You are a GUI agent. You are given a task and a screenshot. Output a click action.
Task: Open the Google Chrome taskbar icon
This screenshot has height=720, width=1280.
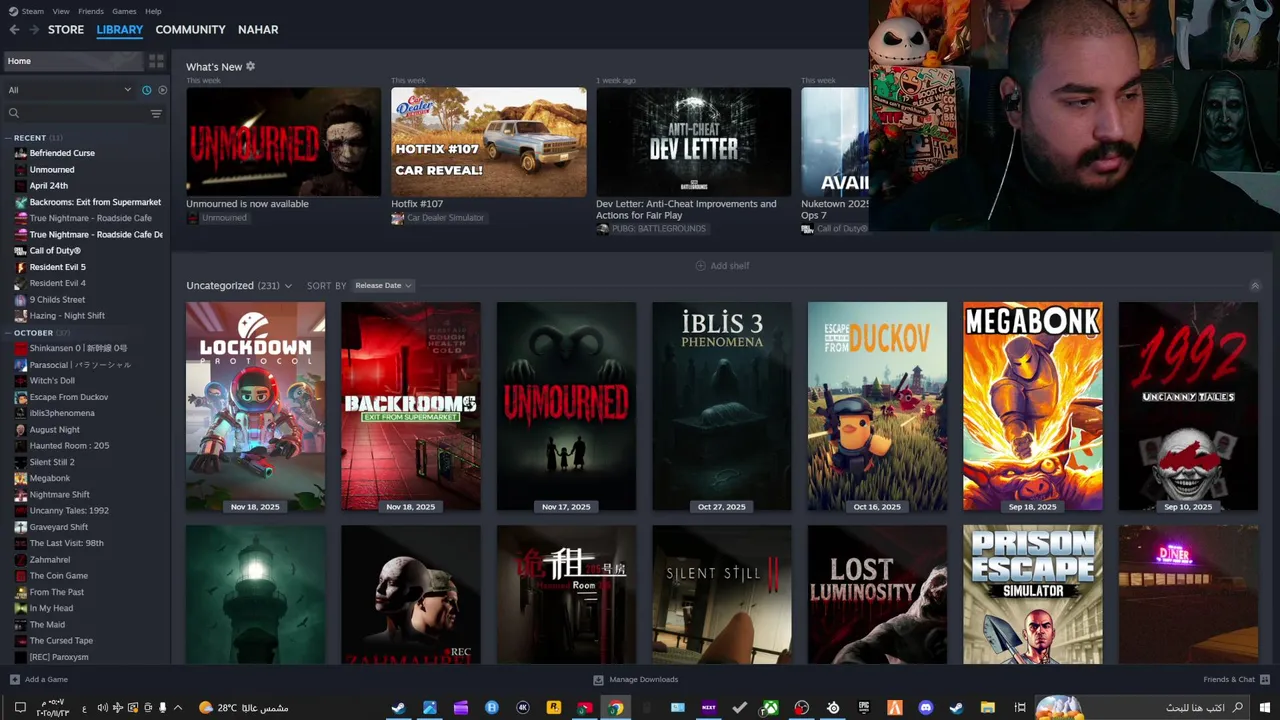point(616,708)
